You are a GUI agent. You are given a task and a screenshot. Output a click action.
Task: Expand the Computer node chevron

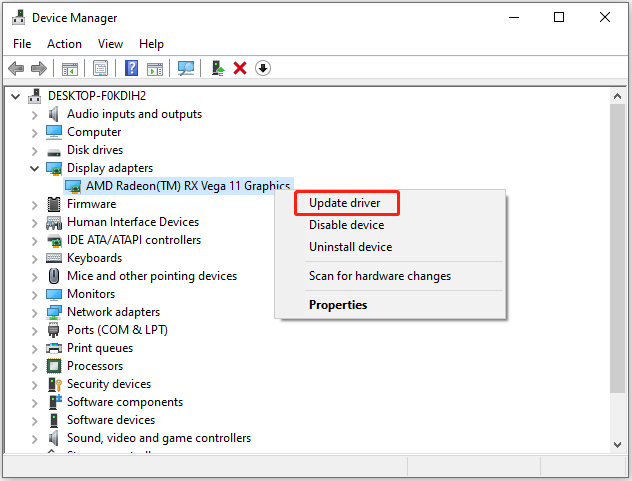pyautogui.click(x=35, y=133)
